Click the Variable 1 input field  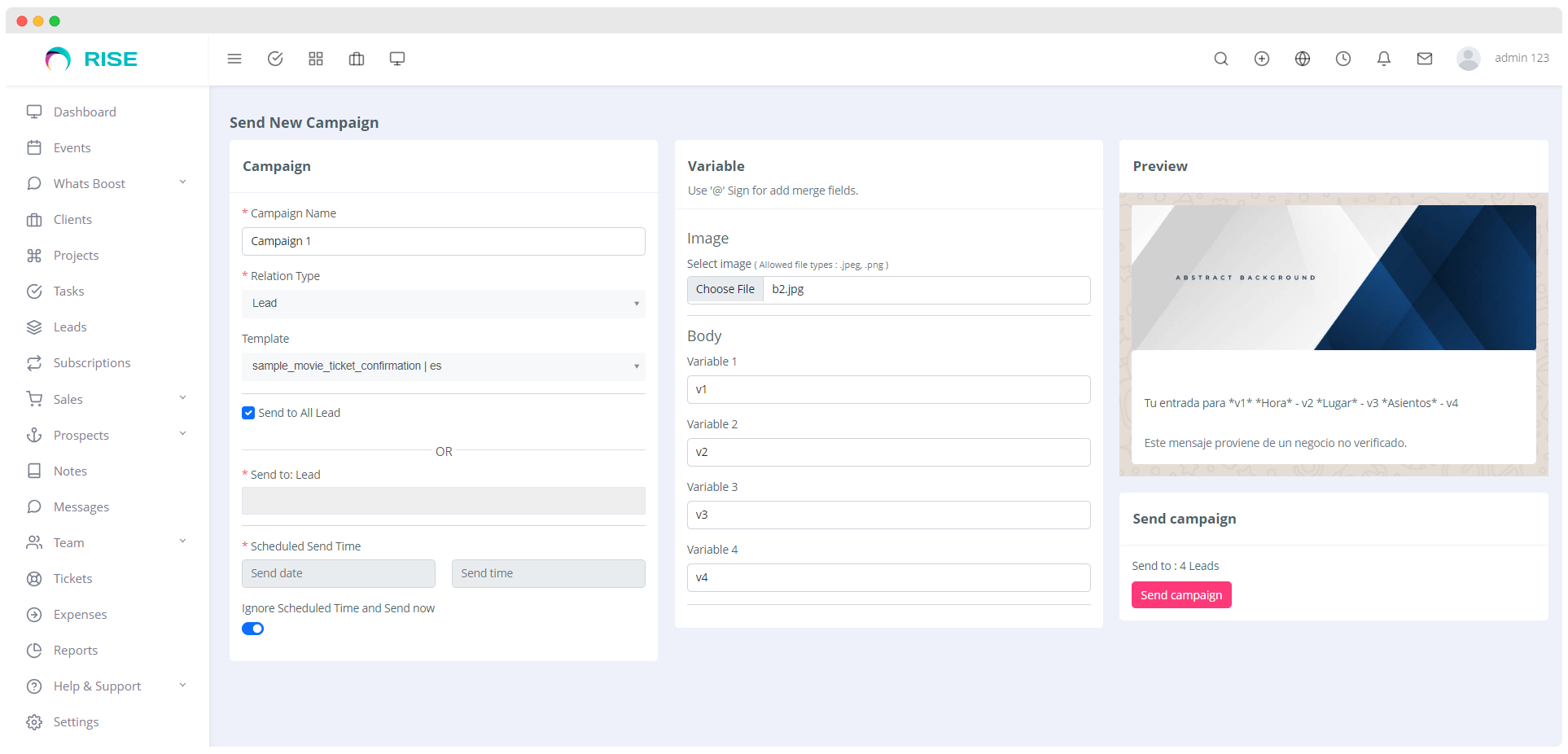(889, 389)
